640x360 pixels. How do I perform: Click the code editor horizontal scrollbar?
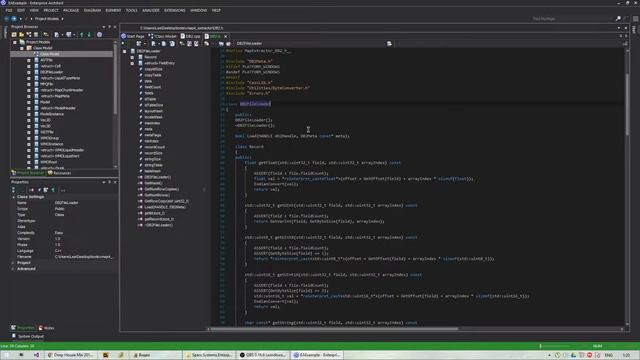click(334, 329)
